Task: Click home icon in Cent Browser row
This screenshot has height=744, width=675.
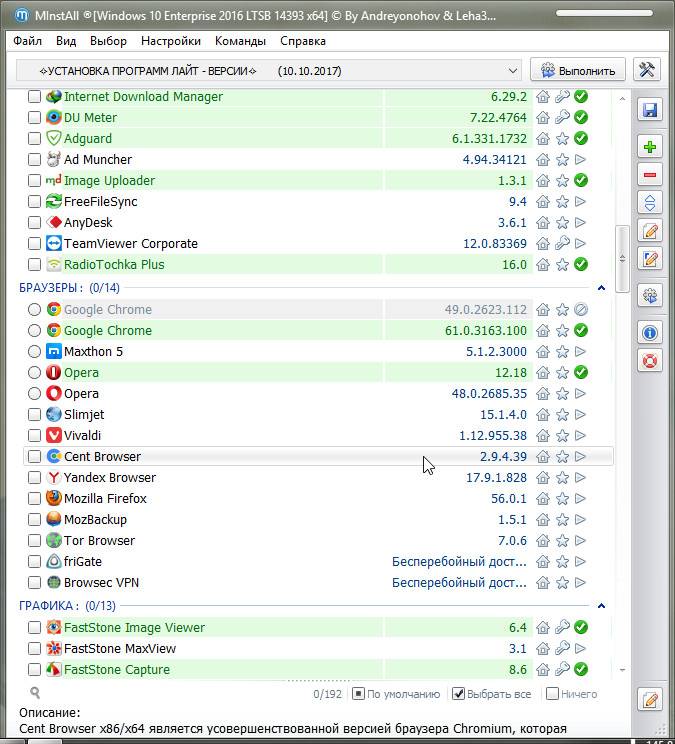Action: (543, 456)
